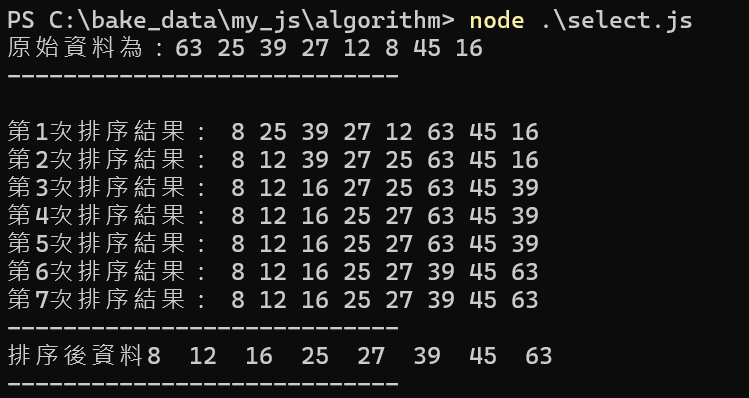Image resolution: width=749 pixels, height=398 pixels.
Task: Click the '第6次排序結果' label
Action: coord(96,272)
